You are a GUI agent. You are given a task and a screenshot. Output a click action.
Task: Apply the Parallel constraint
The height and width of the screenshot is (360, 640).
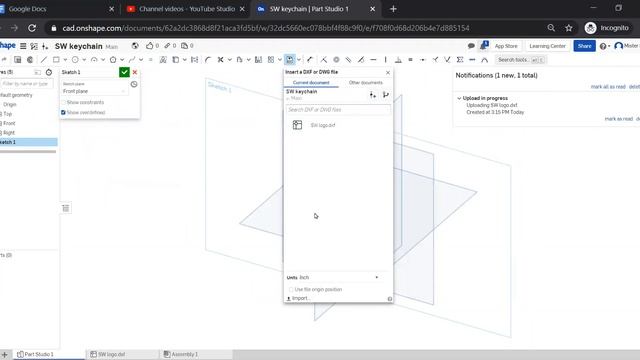click(x=349, y=60)
